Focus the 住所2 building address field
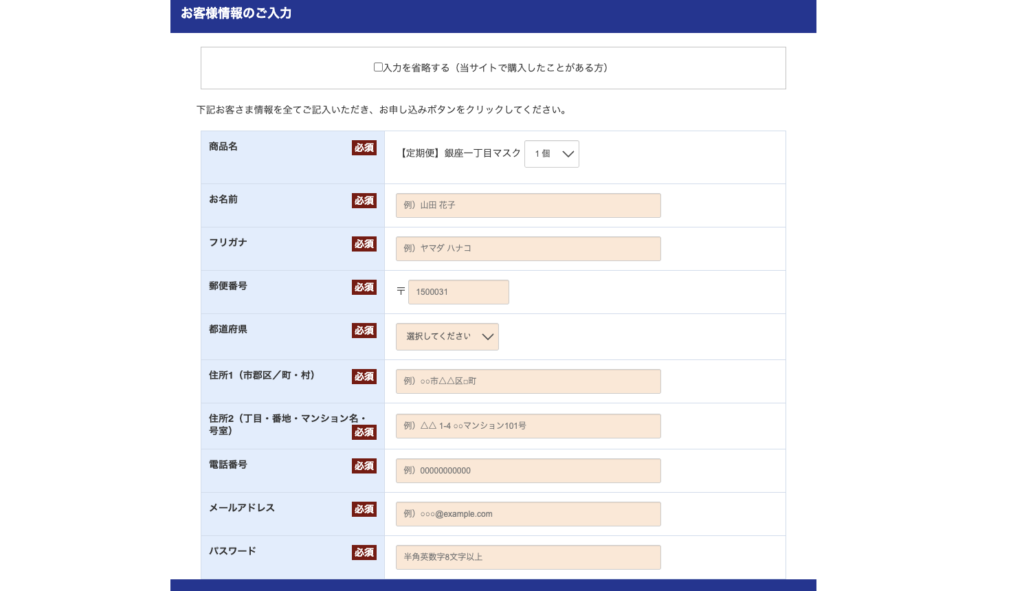This screenshot has height=591, width=1024. tap(528, 426)
